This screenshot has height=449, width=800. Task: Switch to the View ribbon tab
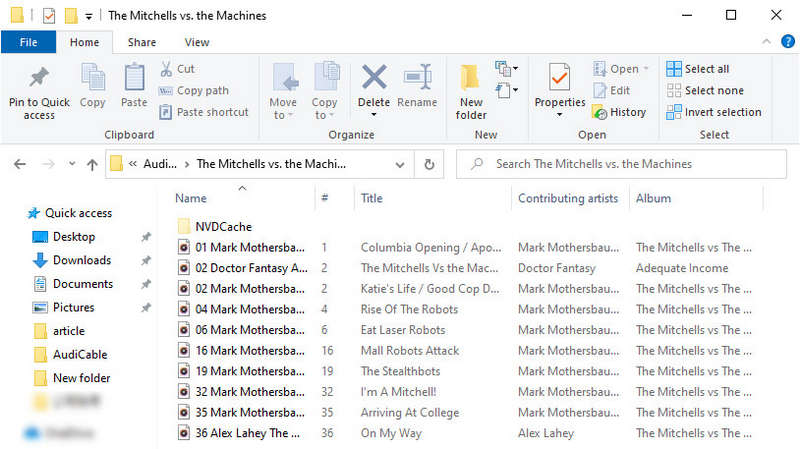[x=197, y=42]
